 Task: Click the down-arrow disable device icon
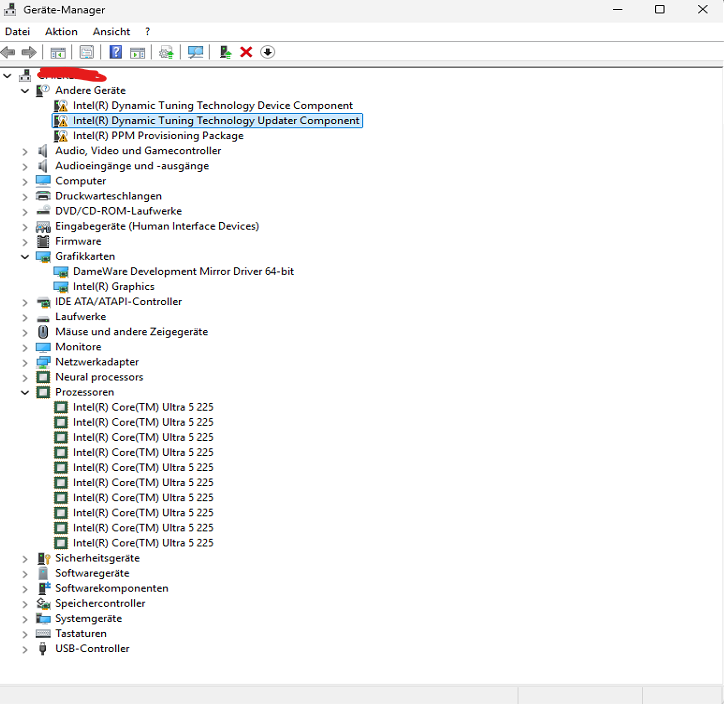click(x=267, y=52)
